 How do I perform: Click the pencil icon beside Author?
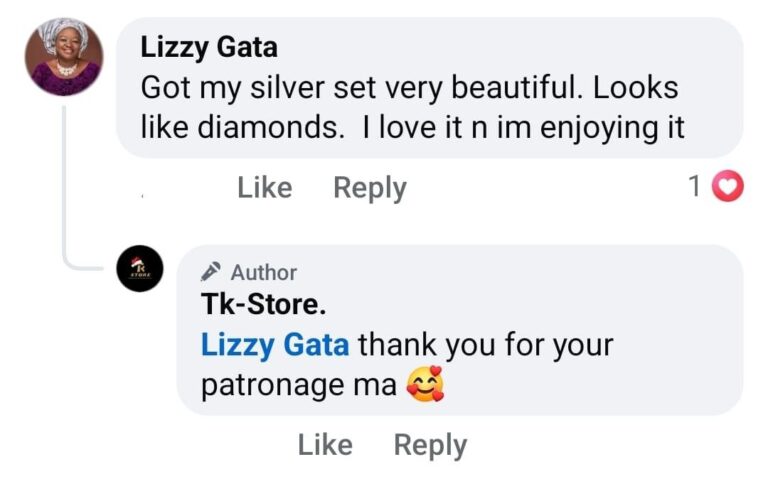[211, 272]
